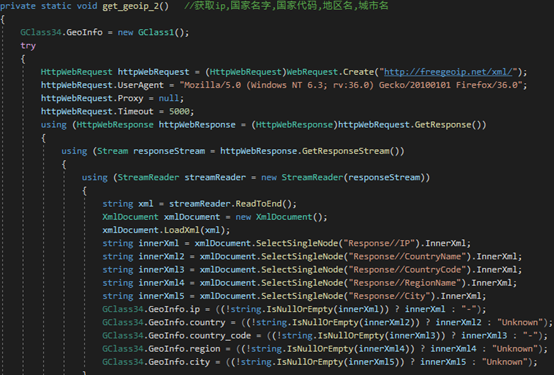Click xmlDocument.LoadXml(xml) line
The image size is (554, 375).
166,230
